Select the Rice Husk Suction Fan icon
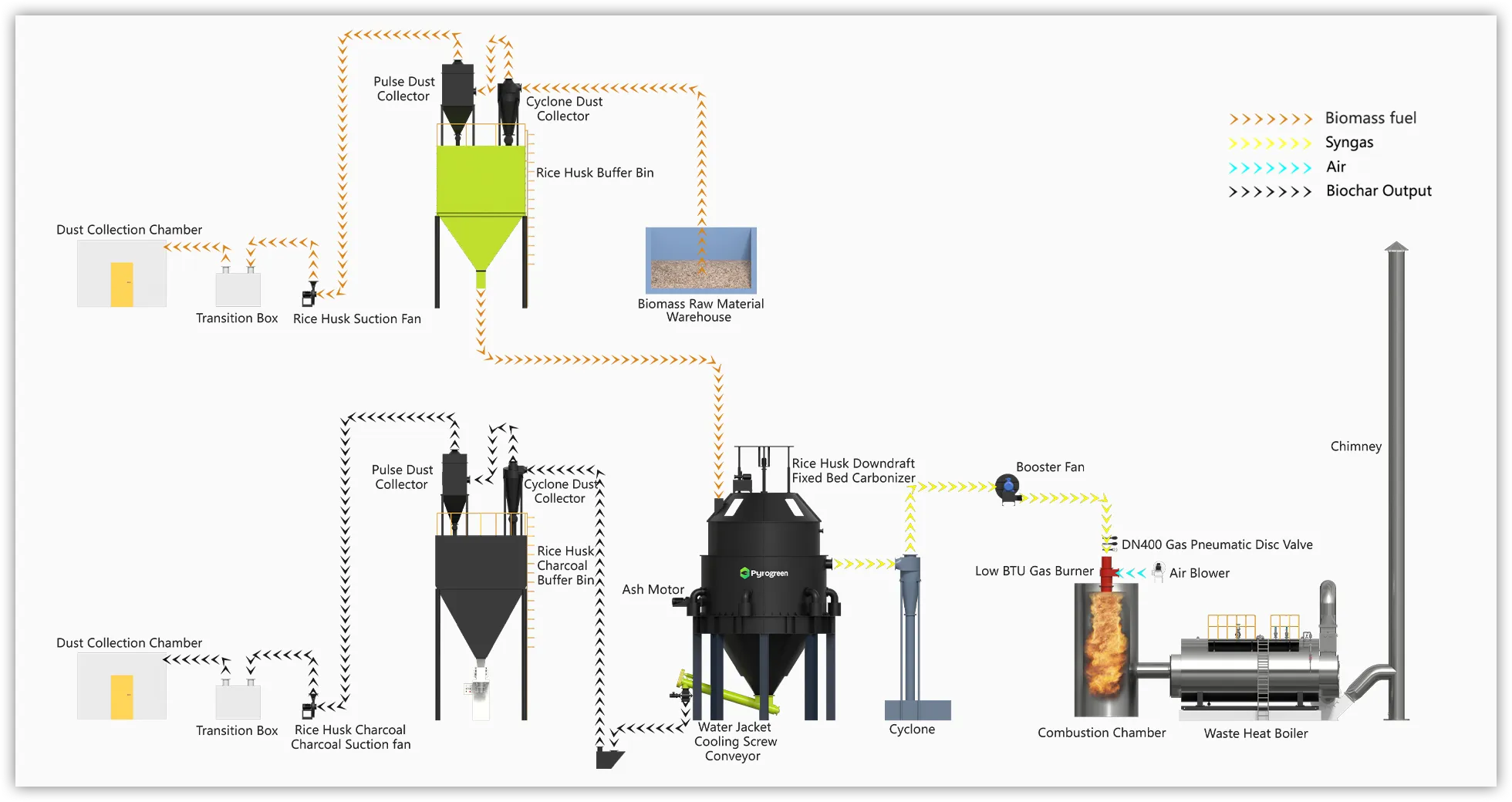This screenshot has width=1512, height=802. [309, 295]
